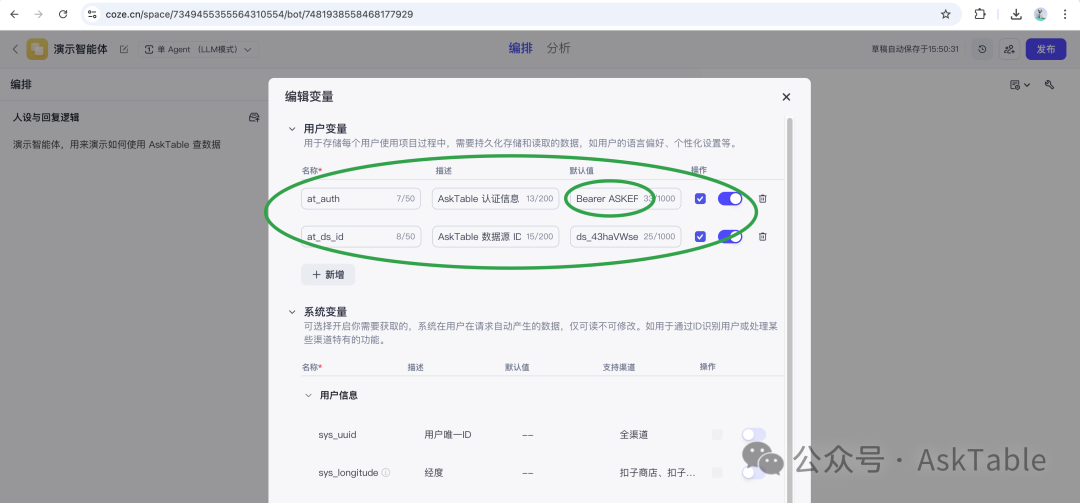Viewport: 1080px width, 503px height.
Task: Edit the ds_43haVWse default value field
Action: (625, 236)
